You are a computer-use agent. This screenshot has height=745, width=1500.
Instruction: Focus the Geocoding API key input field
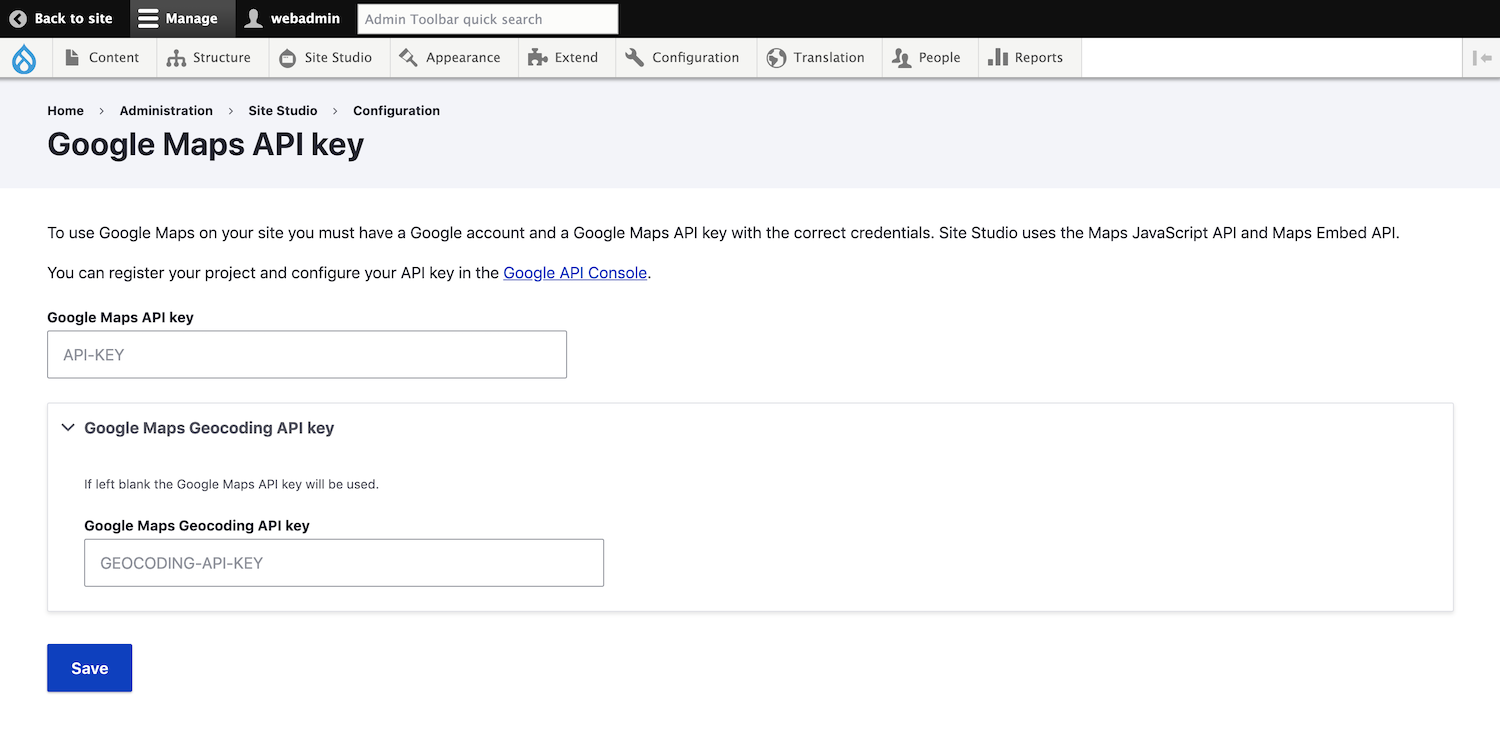(344, 562)
